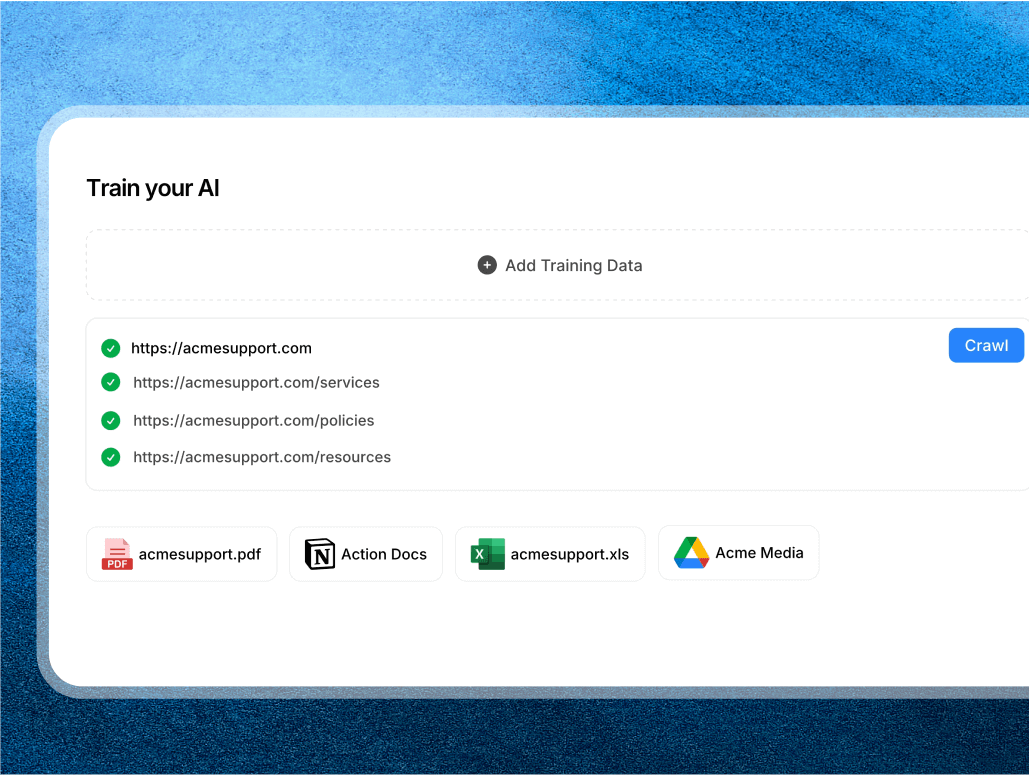Image resolution: width=1029 pixels, height=775 pixels.
Task: Click the green checkmark beside https://acmesupport.com
Action: tap(111, 348)
